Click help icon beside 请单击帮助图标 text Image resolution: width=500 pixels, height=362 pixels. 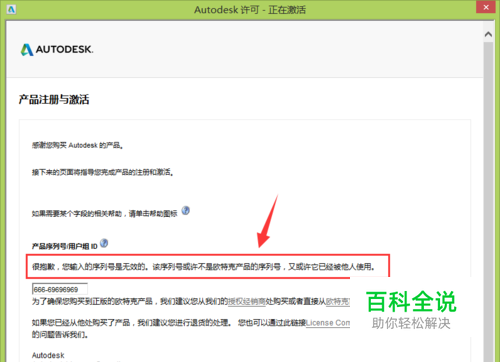(x=186, y=211)
